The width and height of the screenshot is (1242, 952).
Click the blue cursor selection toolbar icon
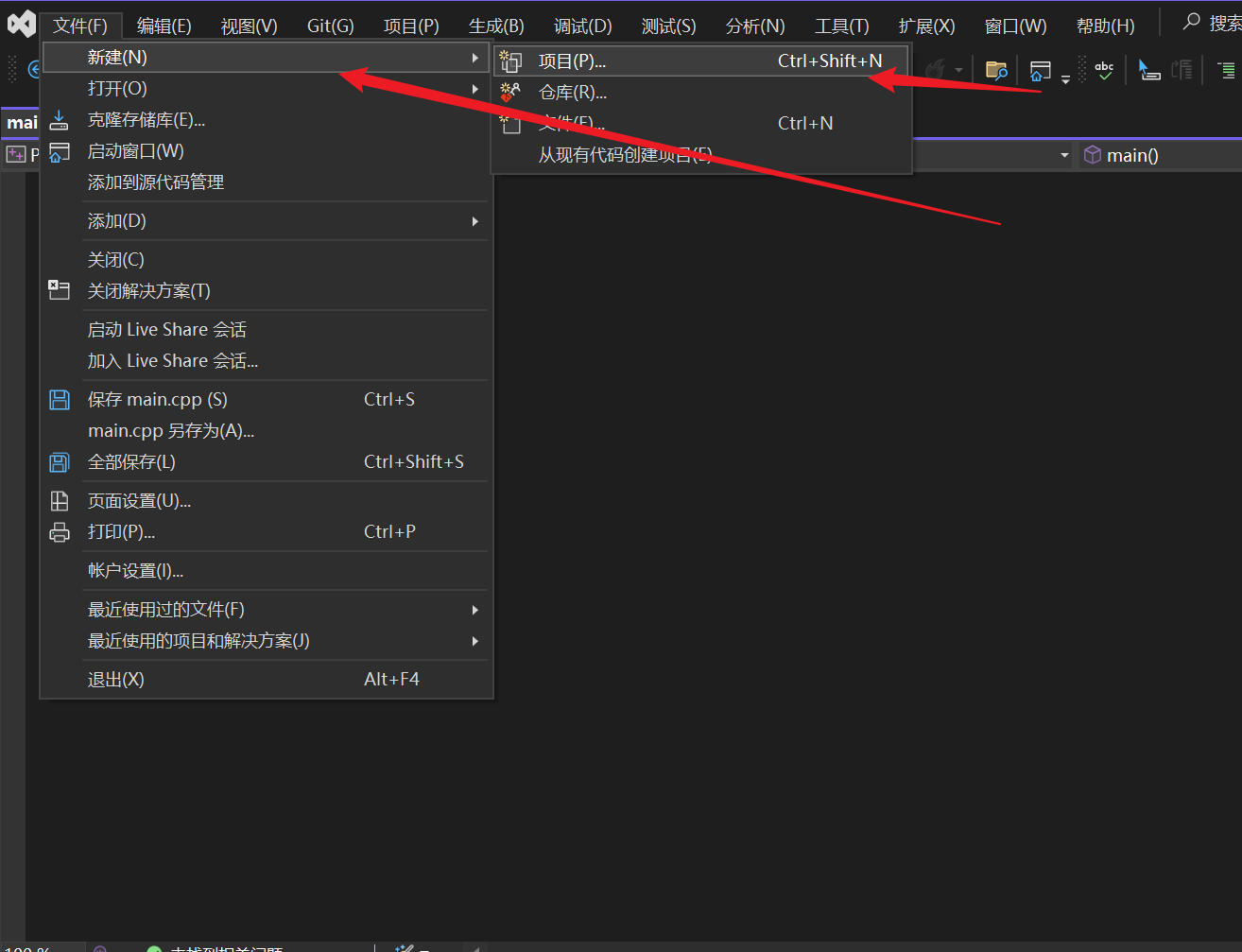click(1148, 70)
